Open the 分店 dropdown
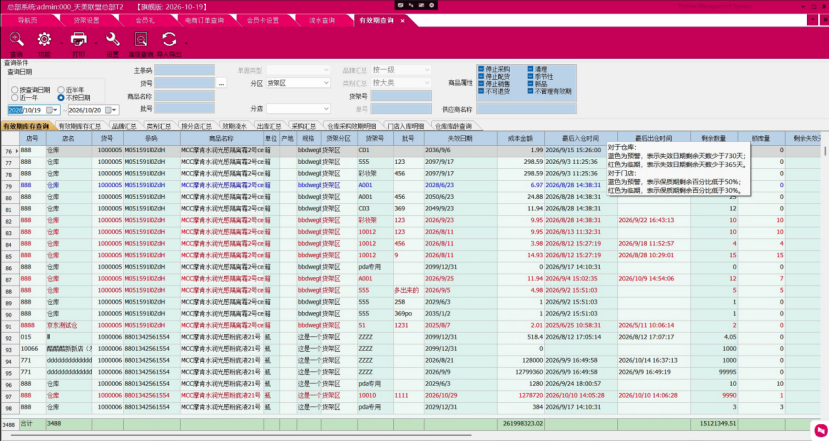This screenshot has height=441, width=829. coord(298,108)
